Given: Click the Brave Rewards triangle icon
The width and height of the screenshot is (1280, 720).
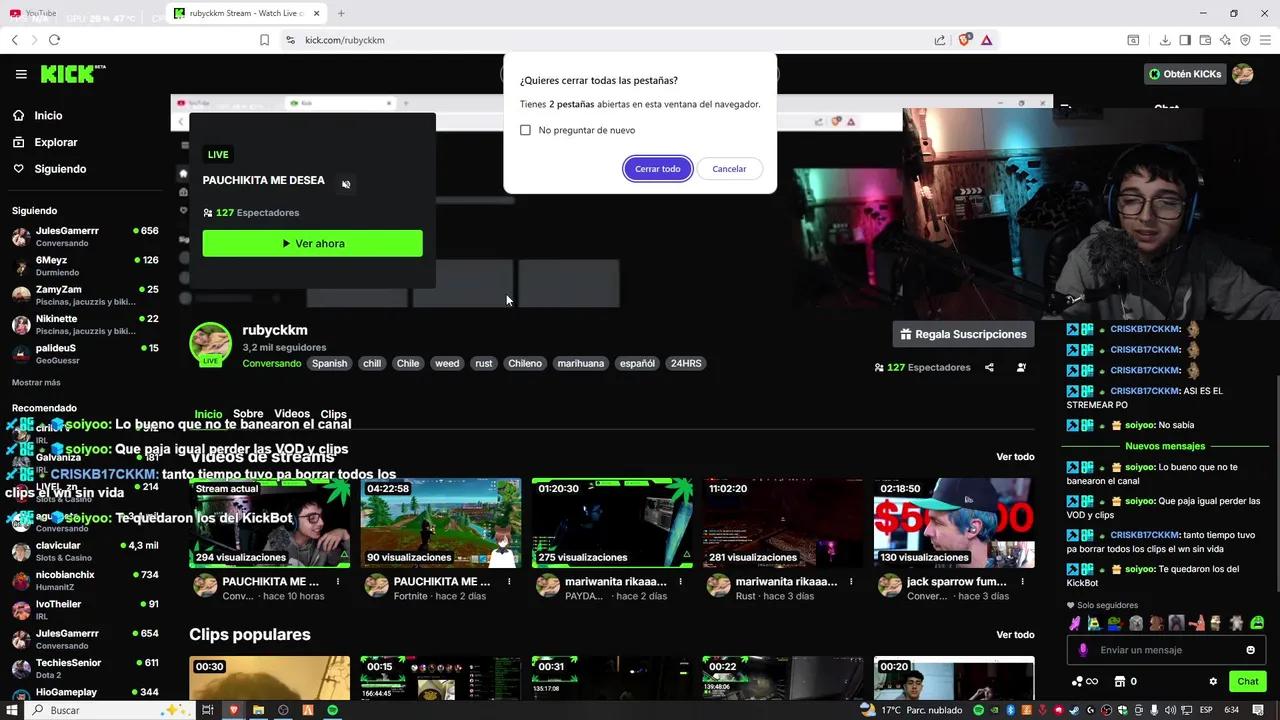Looking at the screenshot, I should click(986, 40).
